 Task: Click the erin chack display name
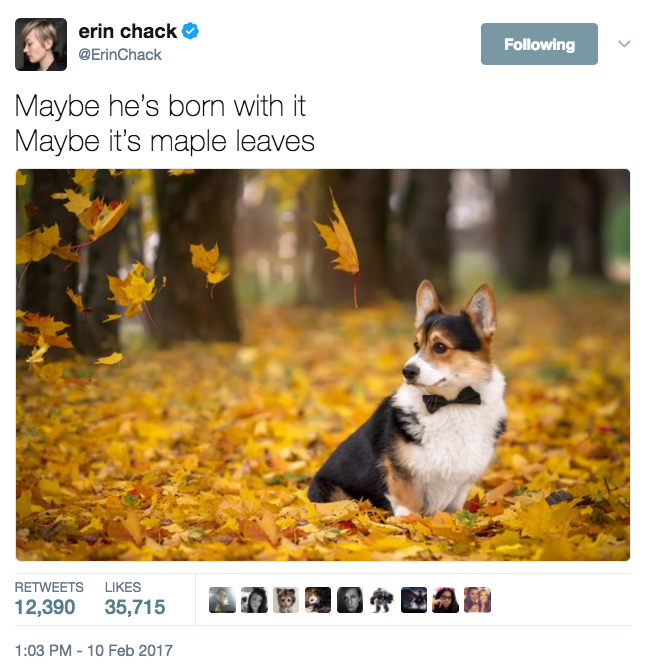click(127, 31)
